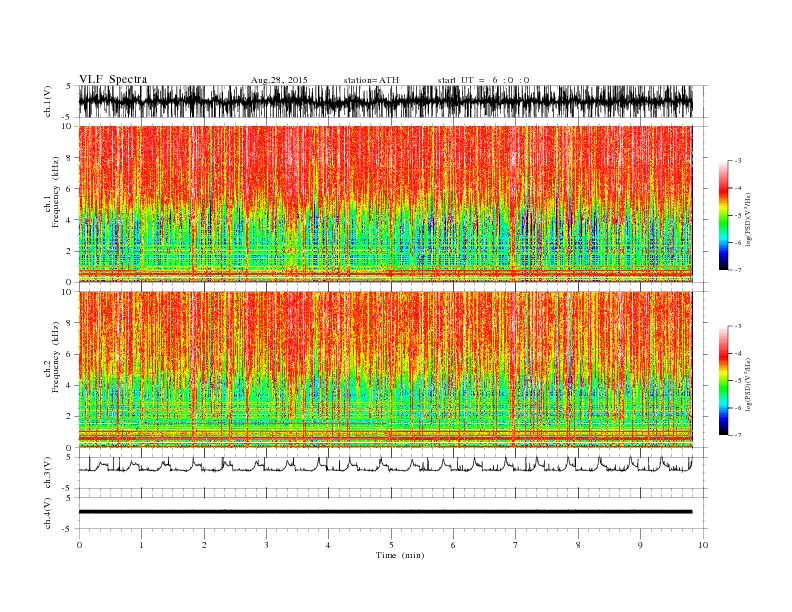Click the "VLF Spectra" plot title
The image size is (792, 612).
113,79
